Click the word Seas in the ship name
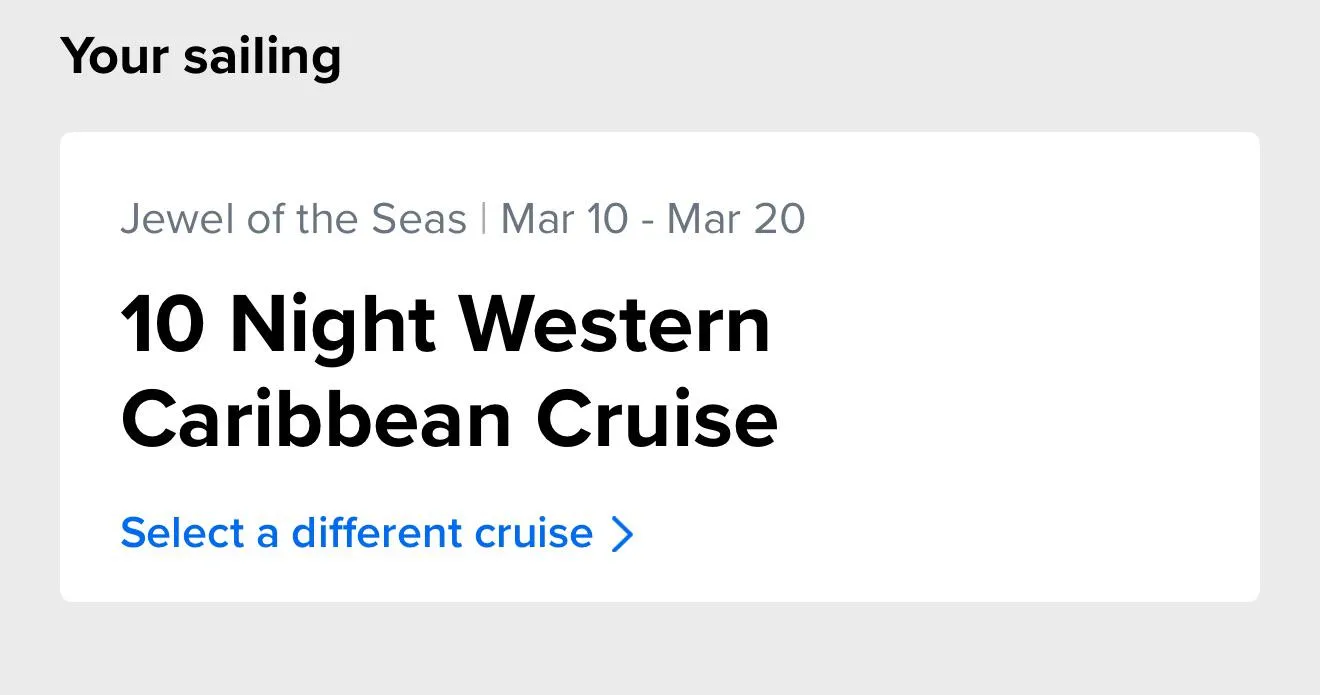The image size is (1320, 695). [419, 219]
